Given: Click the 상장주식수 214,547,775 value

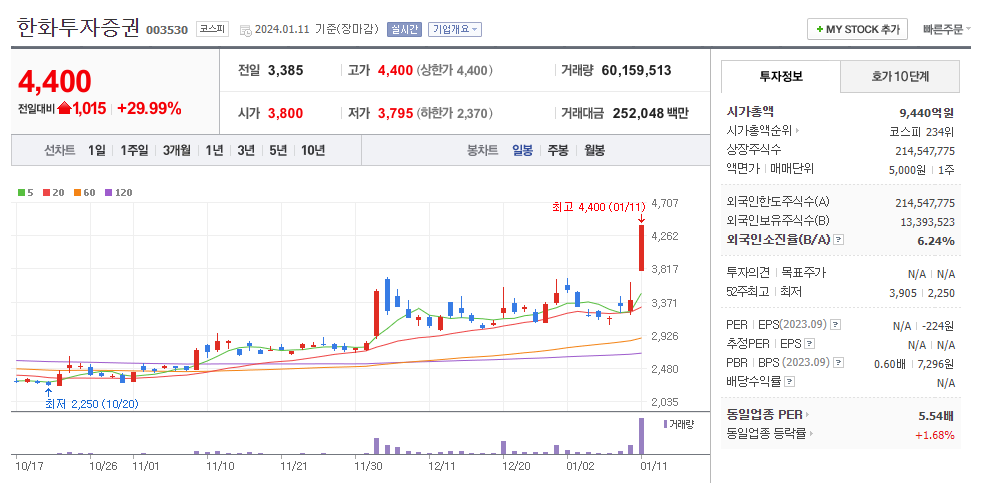Looking at the screenshot, I should [925, 151].
